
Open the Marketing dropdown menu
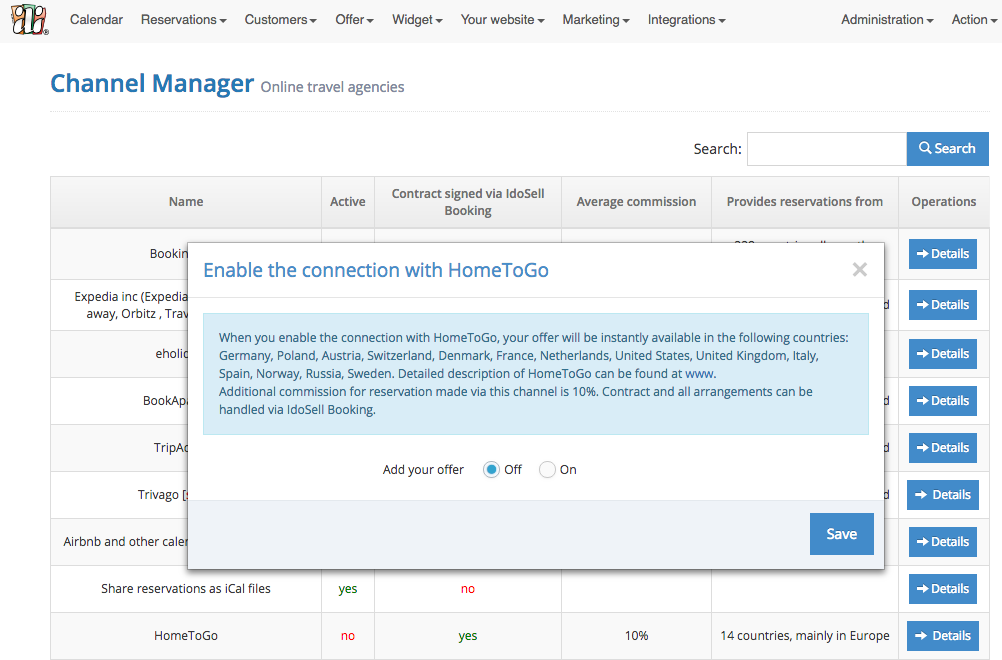pyautogui.click(x=595, y=20)
